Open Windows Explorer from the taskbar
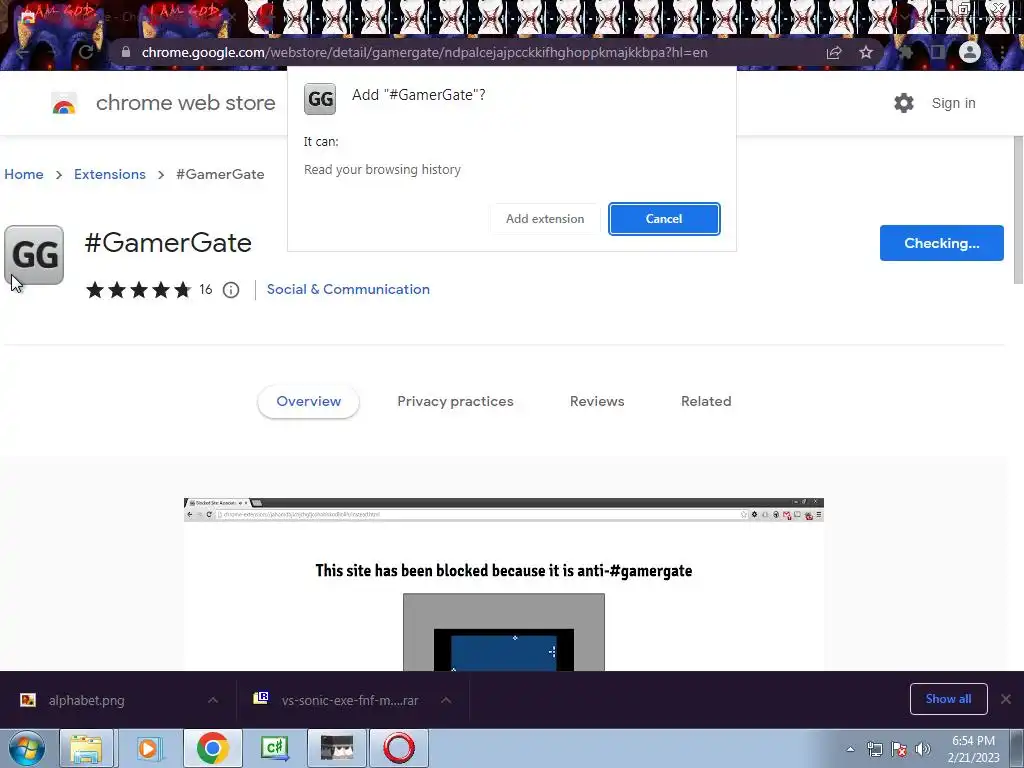 pyautogui.click(x=86, y=748)
